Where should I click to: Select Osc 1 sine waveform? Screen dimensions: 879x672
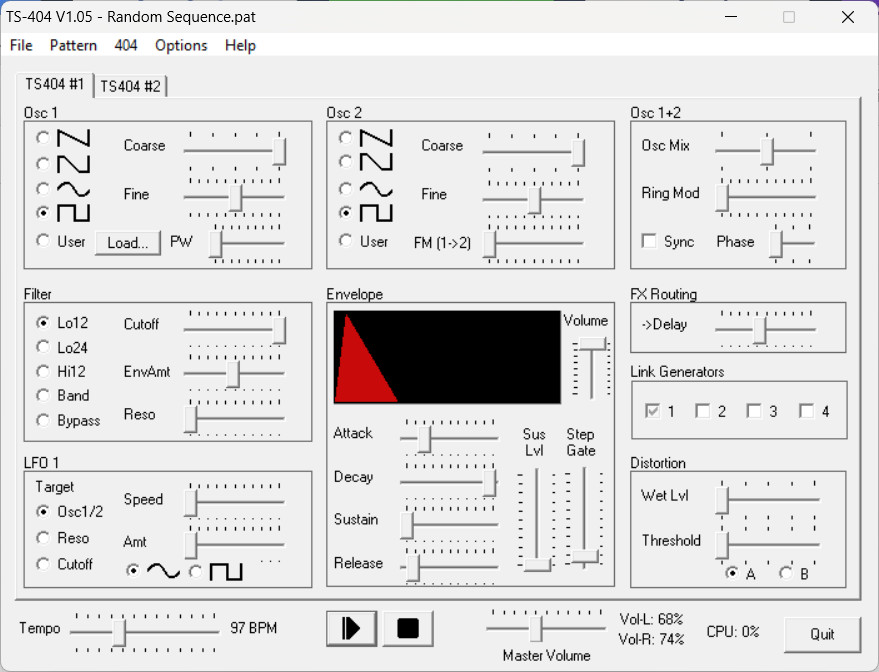pyautogui.click(x=43, y=189)
